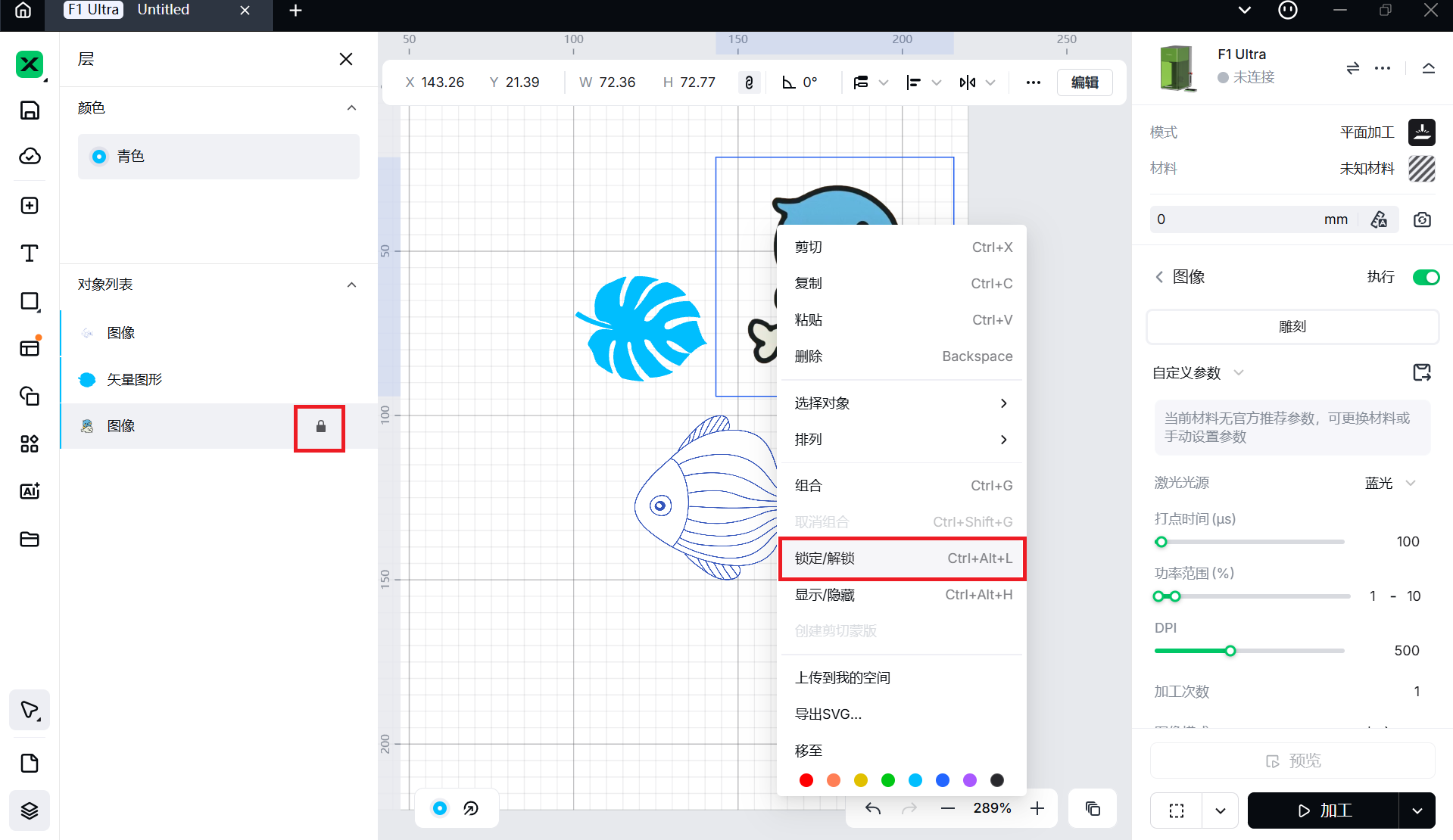Click the 编辑 button

pos(1084,82)
